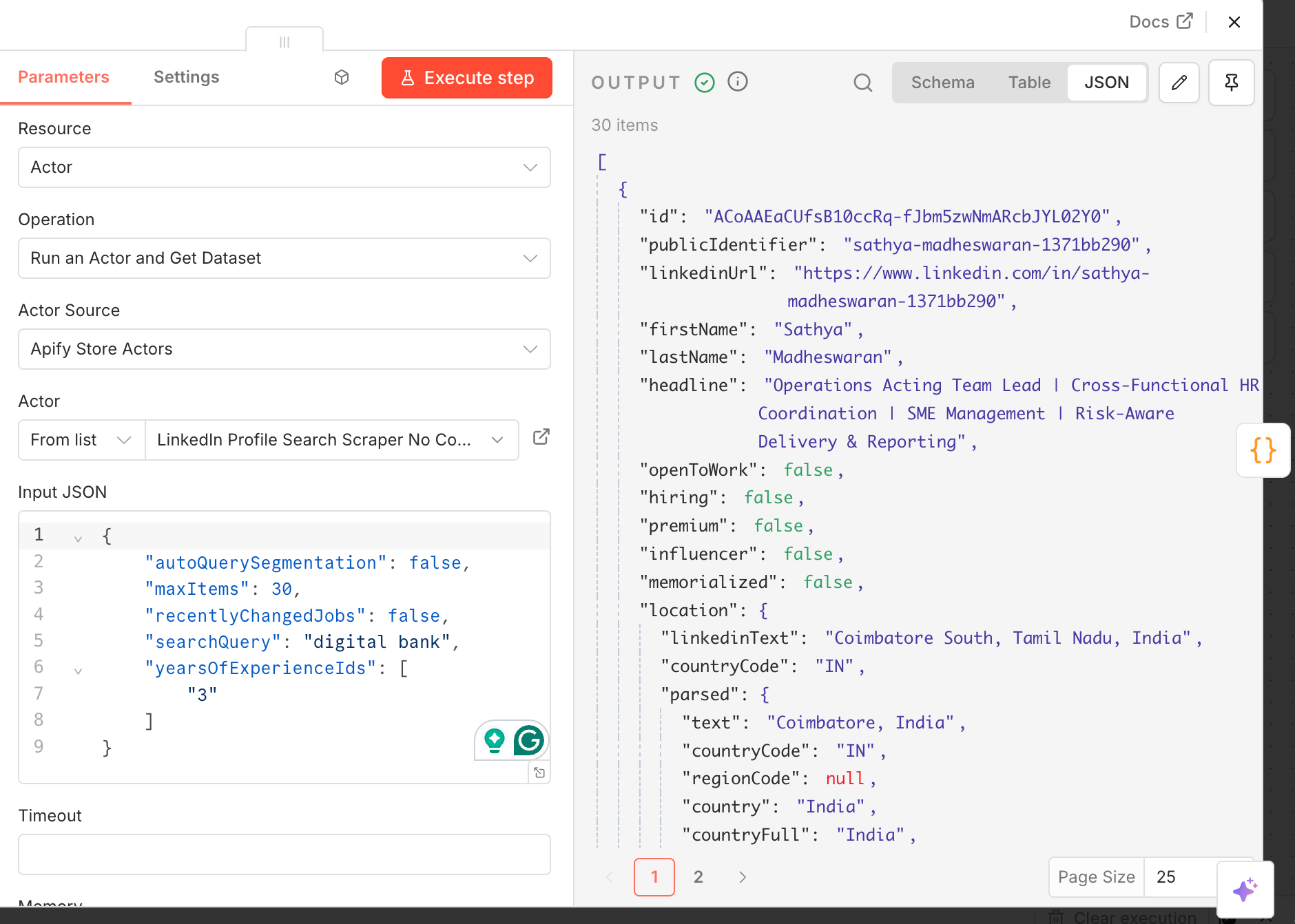Click the orange curly braces icon
Image resolution: width=1295 pixels, height=924 pixels.
click(1263, 450)
